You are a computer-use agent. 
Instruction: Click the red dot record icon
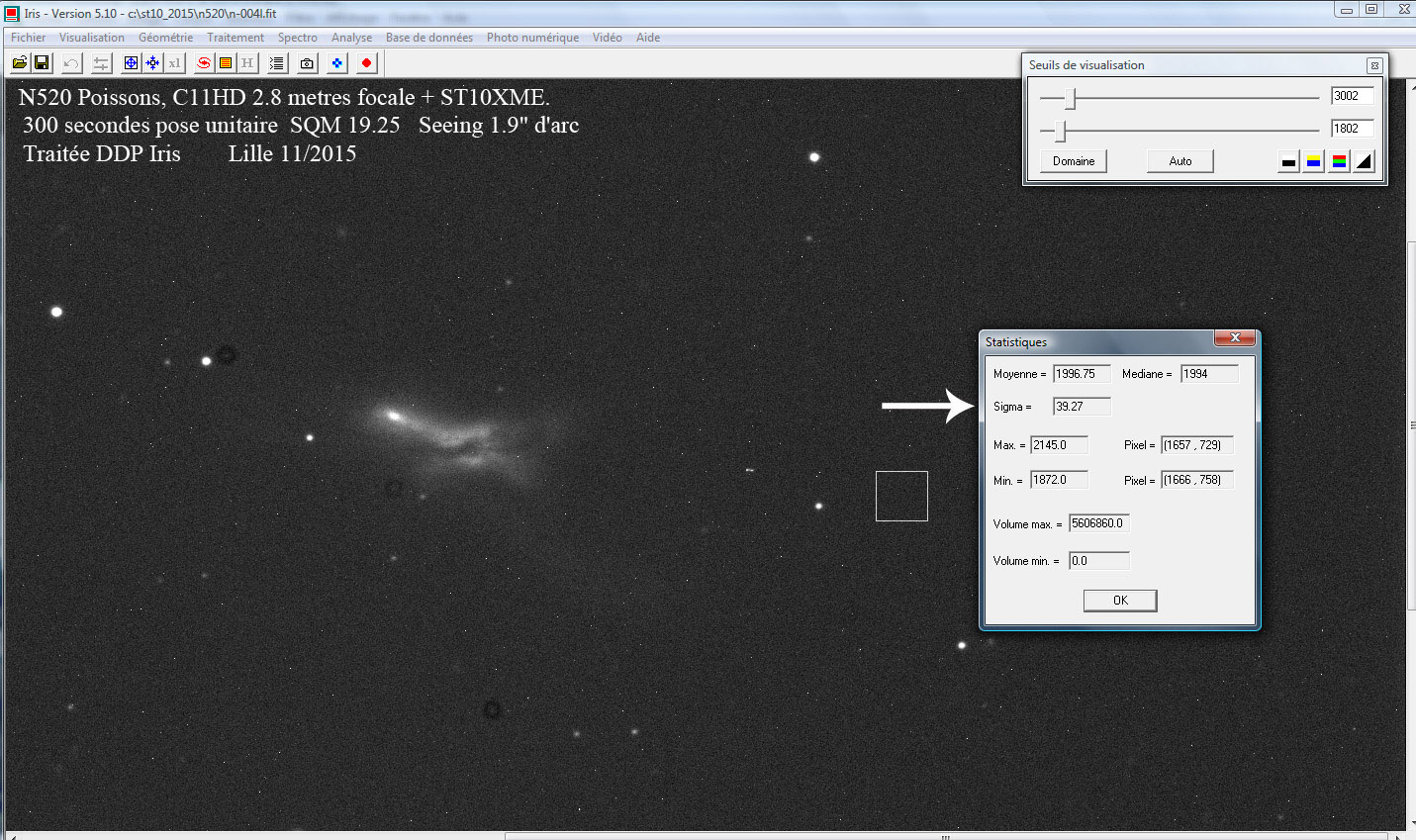coord(367,63)
